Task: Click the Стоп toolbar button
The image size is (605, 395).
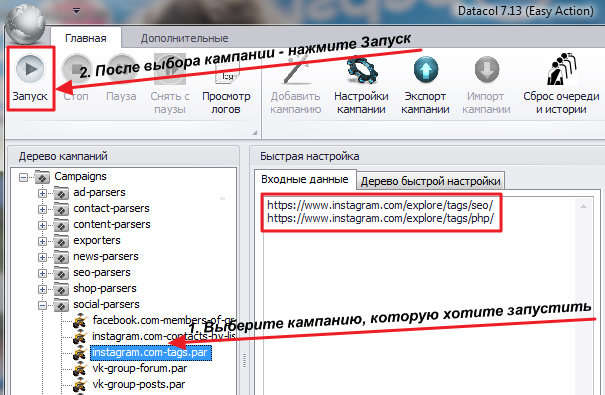Action: point(76,79)
